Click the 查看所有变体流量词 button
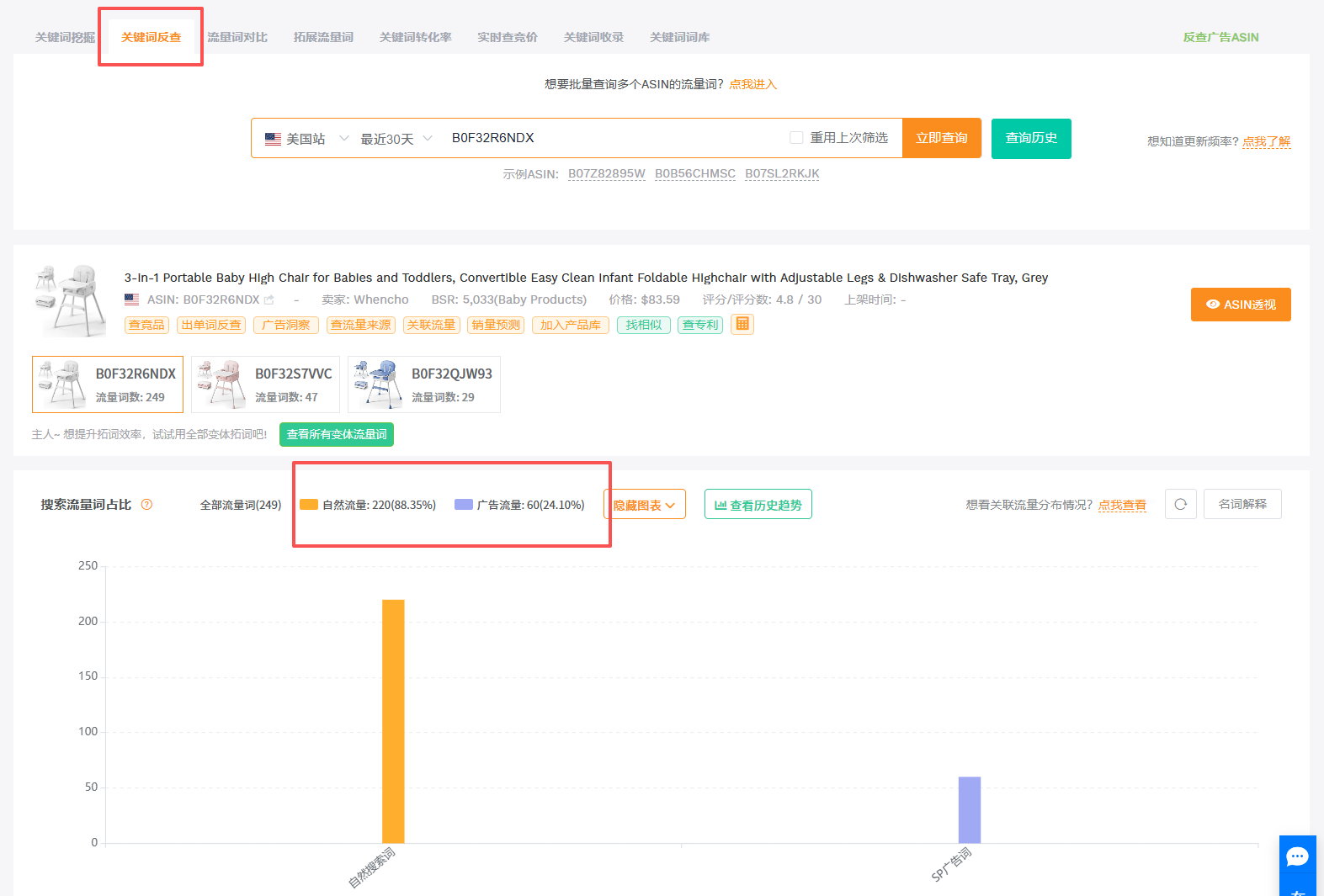The image size is (1324, 896). (x=337, y=434)
